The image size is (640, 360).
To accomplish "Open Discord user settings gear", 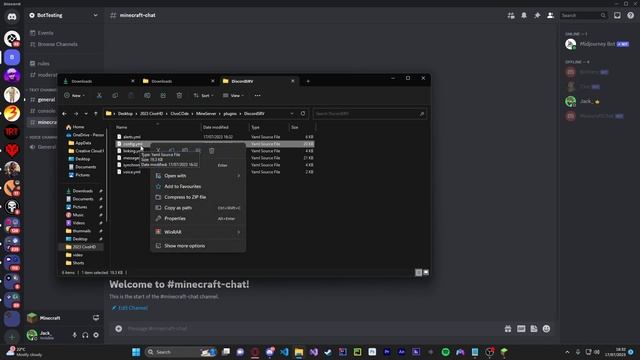I will pos(96,335).
